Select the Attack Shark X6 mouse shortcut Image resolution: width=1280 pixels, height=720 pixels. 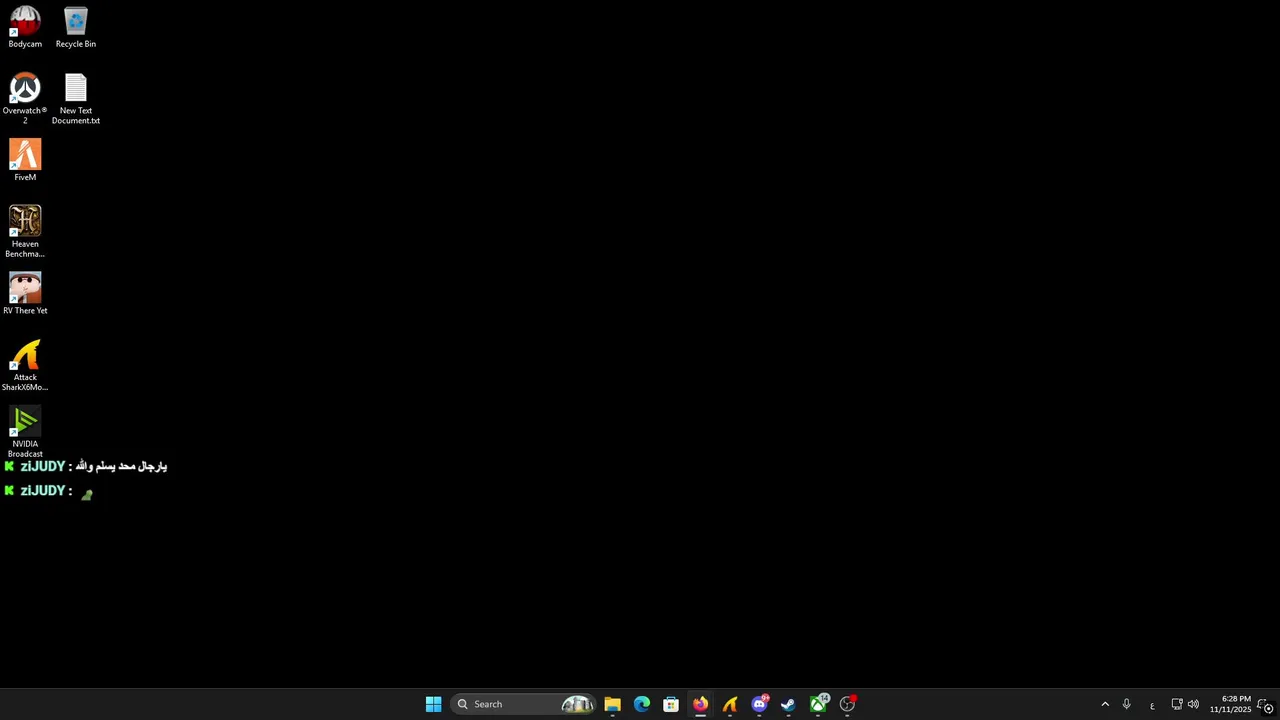tap(25, 365)
